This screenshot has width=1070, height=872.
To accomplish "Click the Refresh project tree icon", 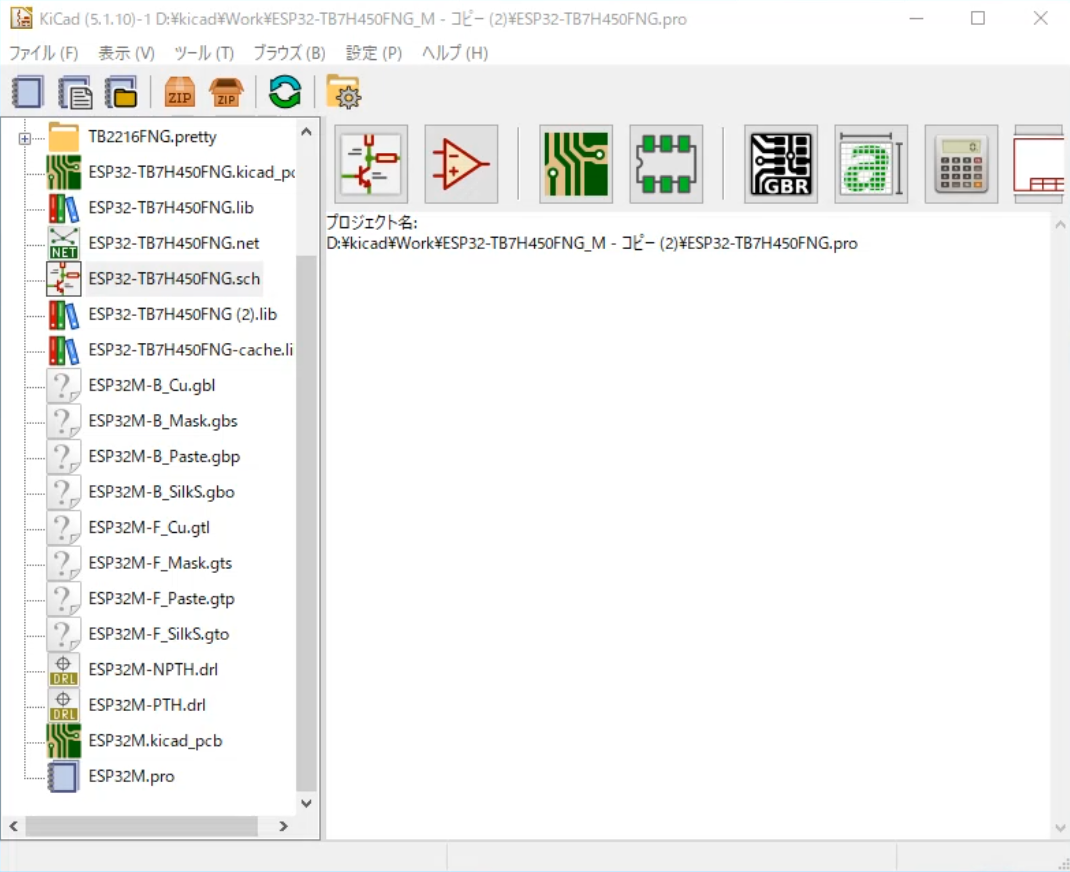I will pos(285,93).
